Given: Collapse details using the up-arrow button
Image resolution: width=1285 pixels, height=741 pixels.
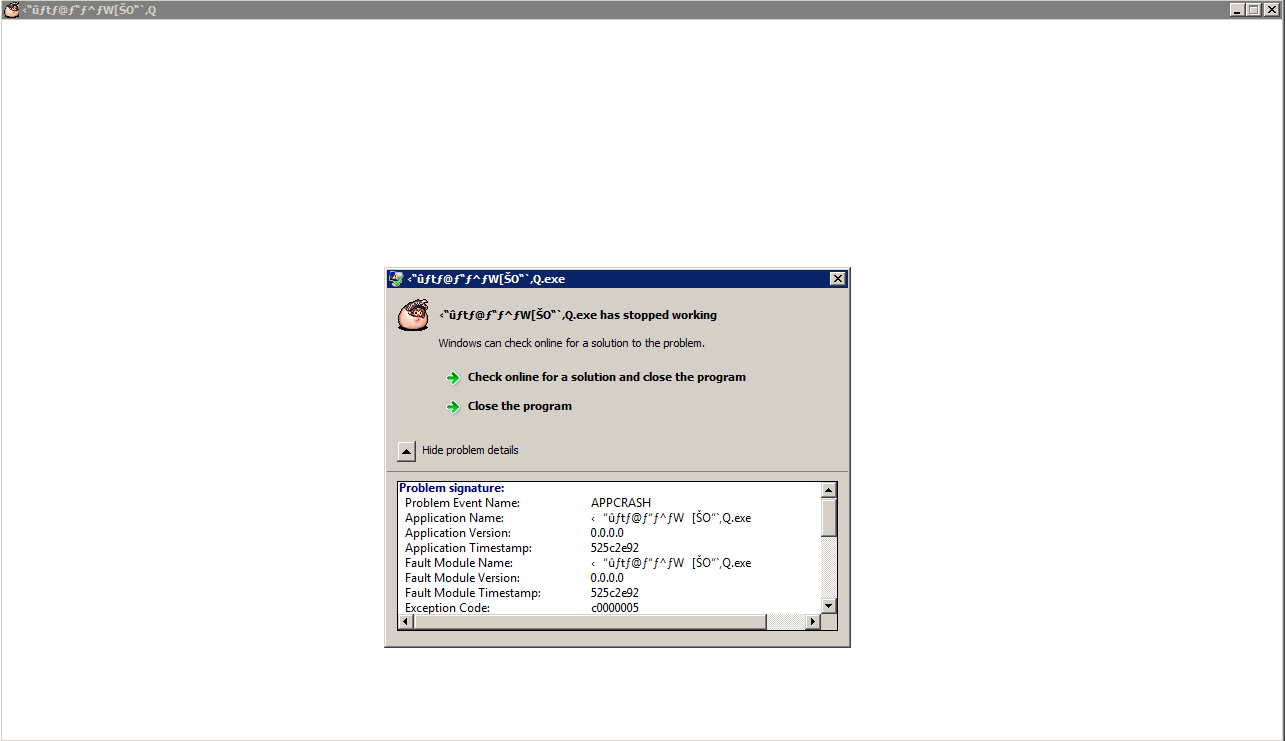Looking at the screenshot, I should point(406,451).
